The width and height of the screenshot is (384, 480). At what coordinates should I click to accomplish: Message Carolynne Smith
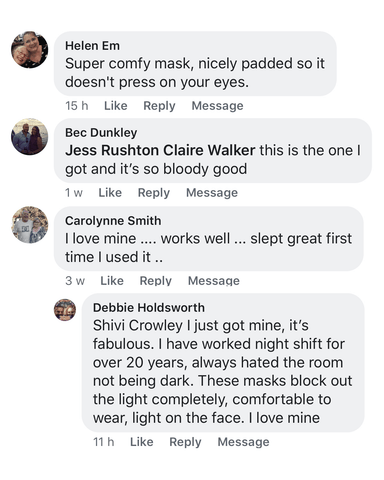[214, 281]
